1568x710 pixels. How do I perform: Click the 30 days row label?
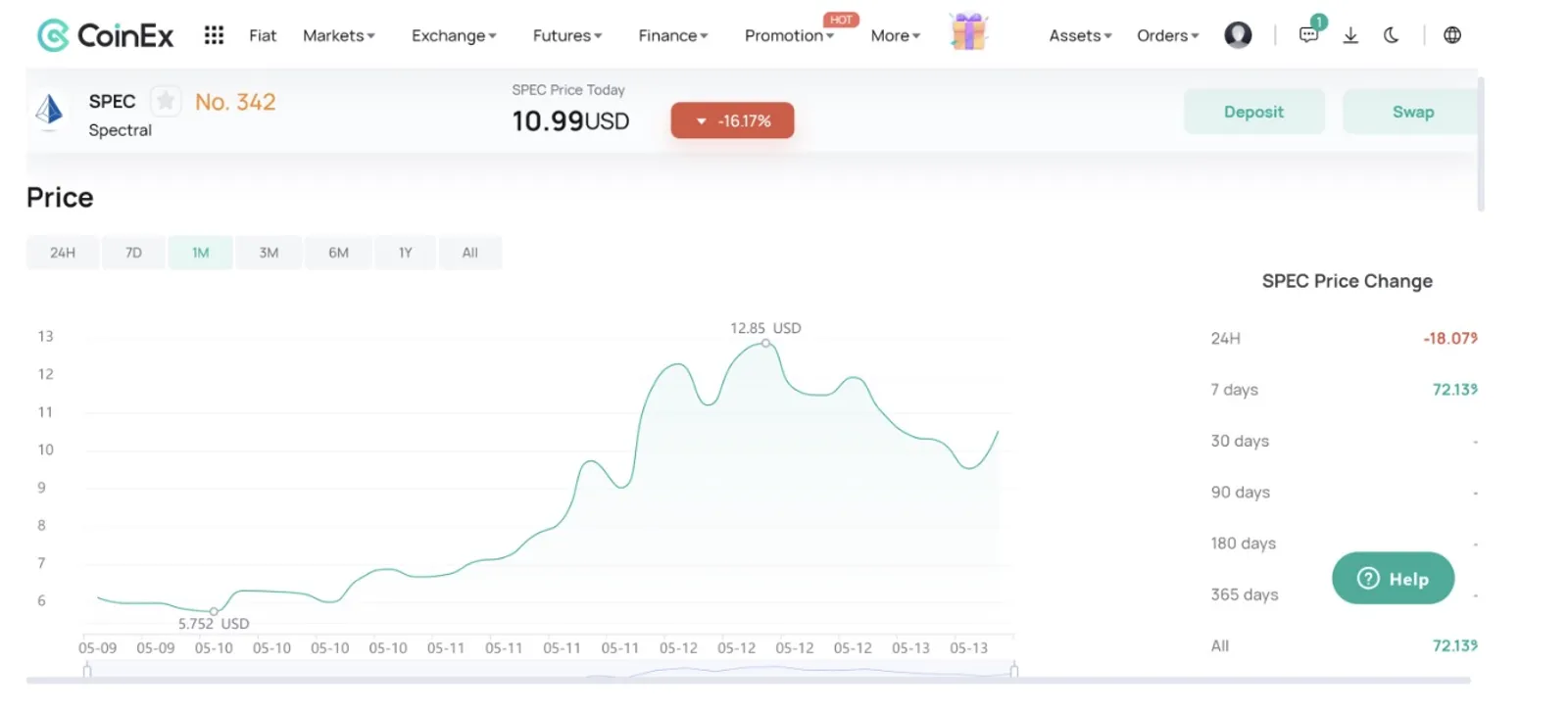[x=1240, y=441]
